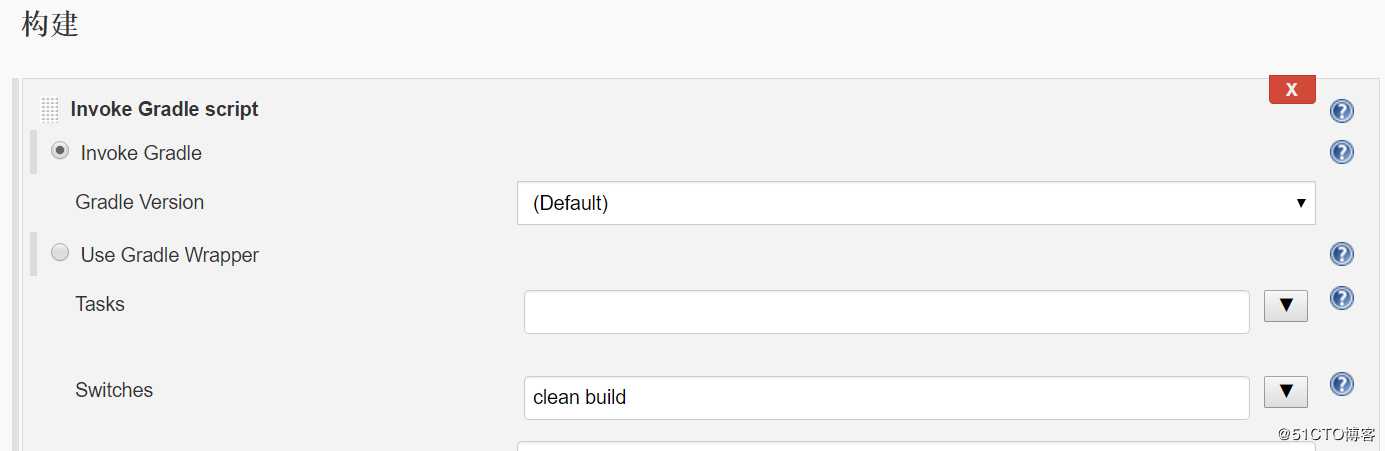Show help for the Invoke Gradle option
Image resolution: width=1385 pixels, height=451 pixels.
click(x=1341, y=152)
